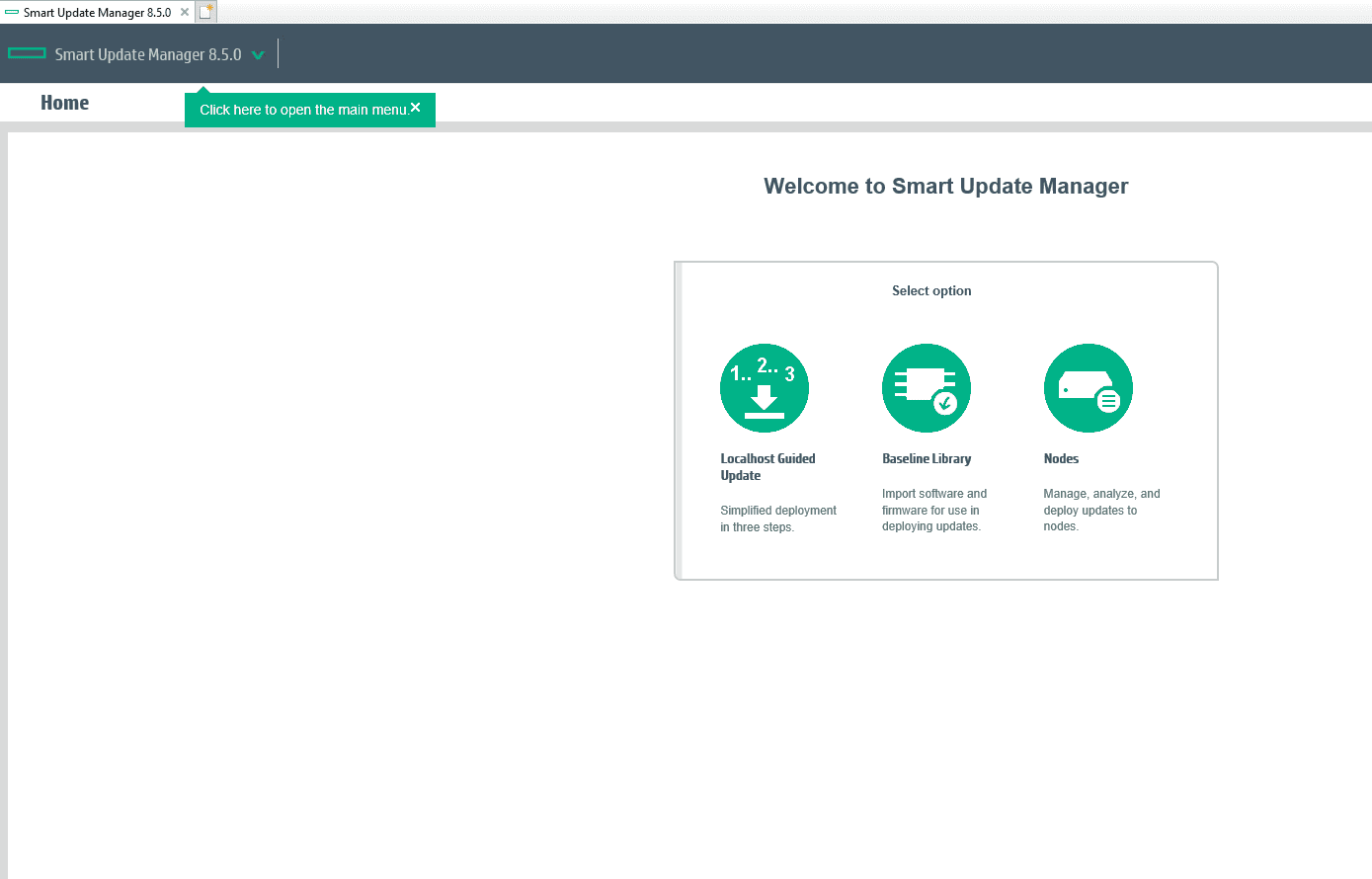This screenshot has height=879, width=1372.
Task: Click the 'Select option' panel heading
Action: click(931, 290)
